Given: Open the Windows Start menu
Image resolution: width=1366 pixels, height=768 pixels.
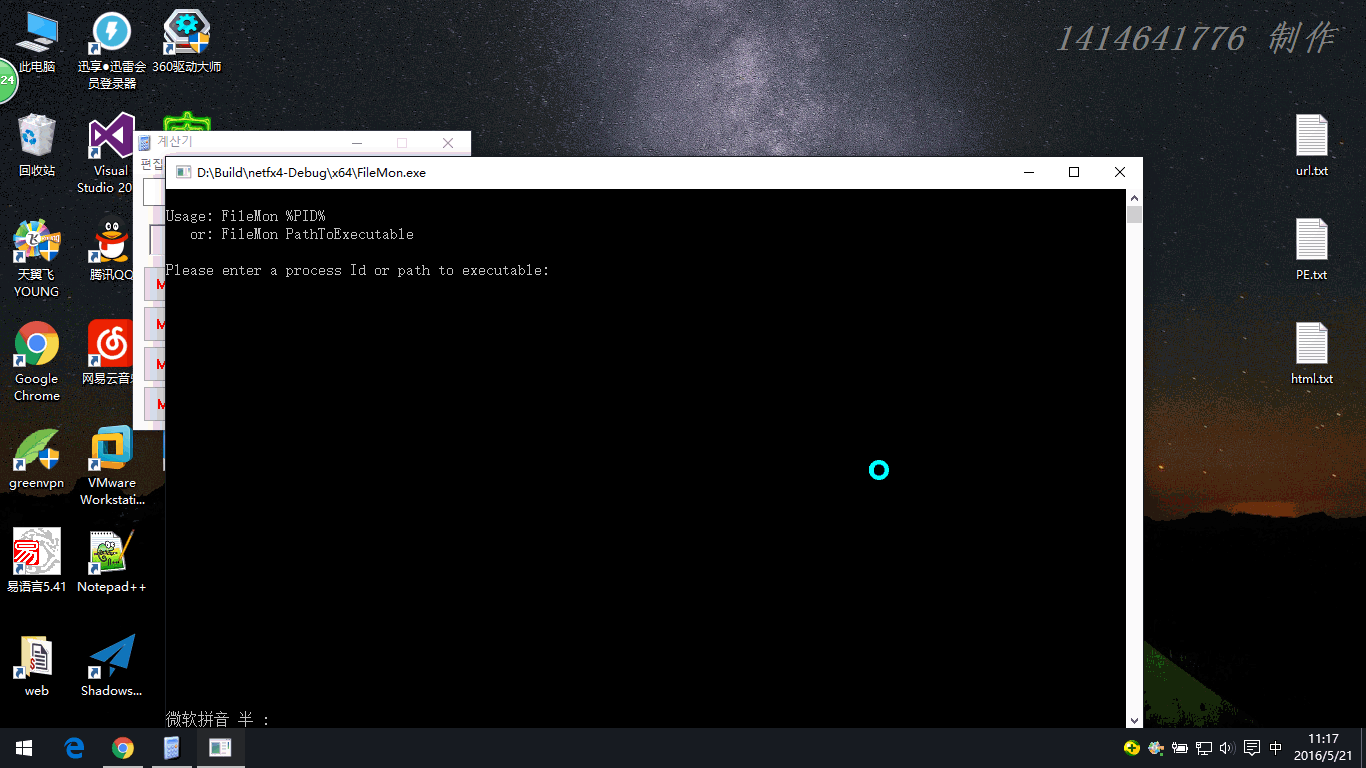Looking at the screenshot, I should (x=24, y=748).
